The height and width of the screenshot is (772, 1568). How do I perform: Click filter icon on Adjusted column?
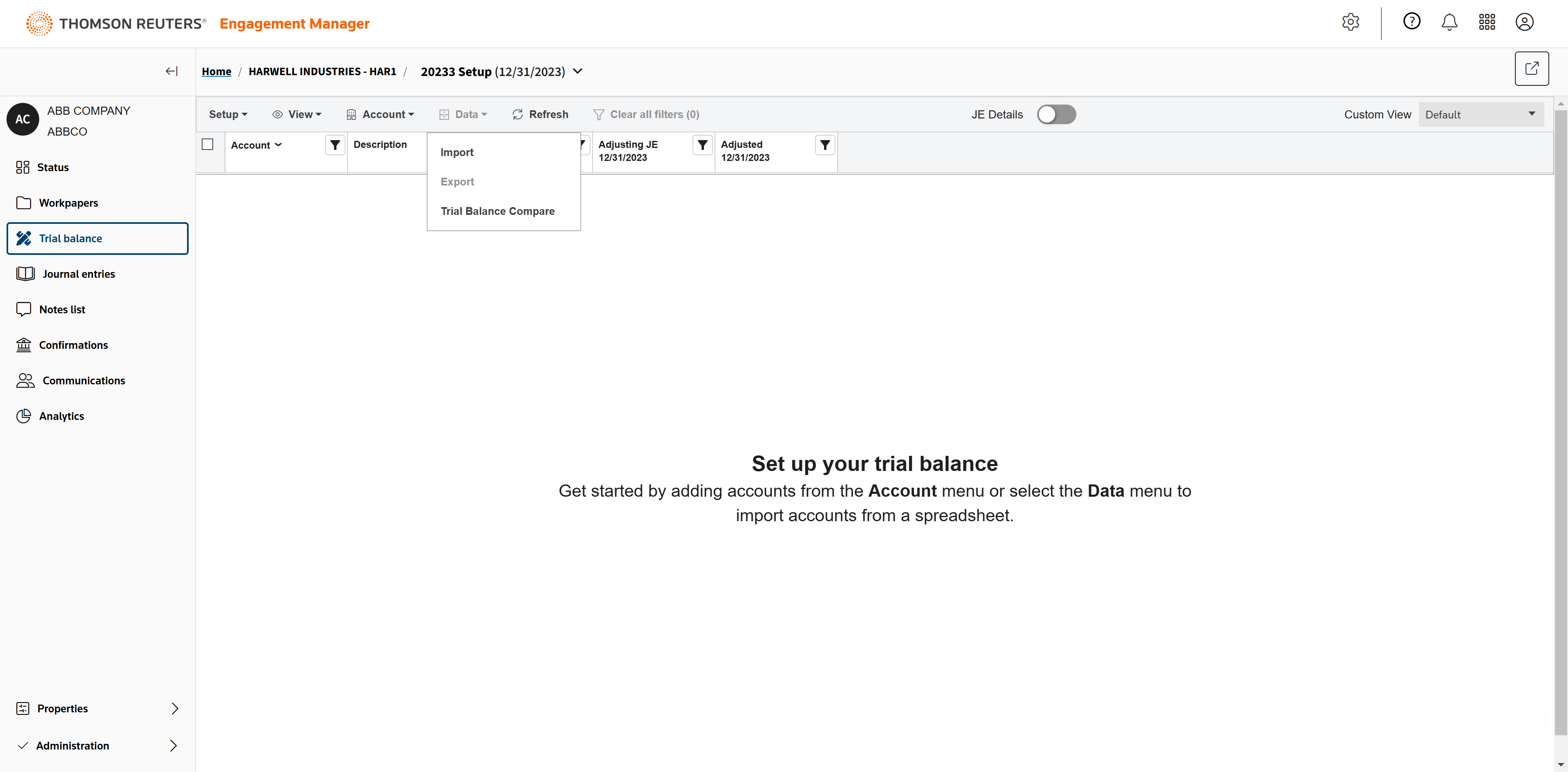[x=825, y=145]
